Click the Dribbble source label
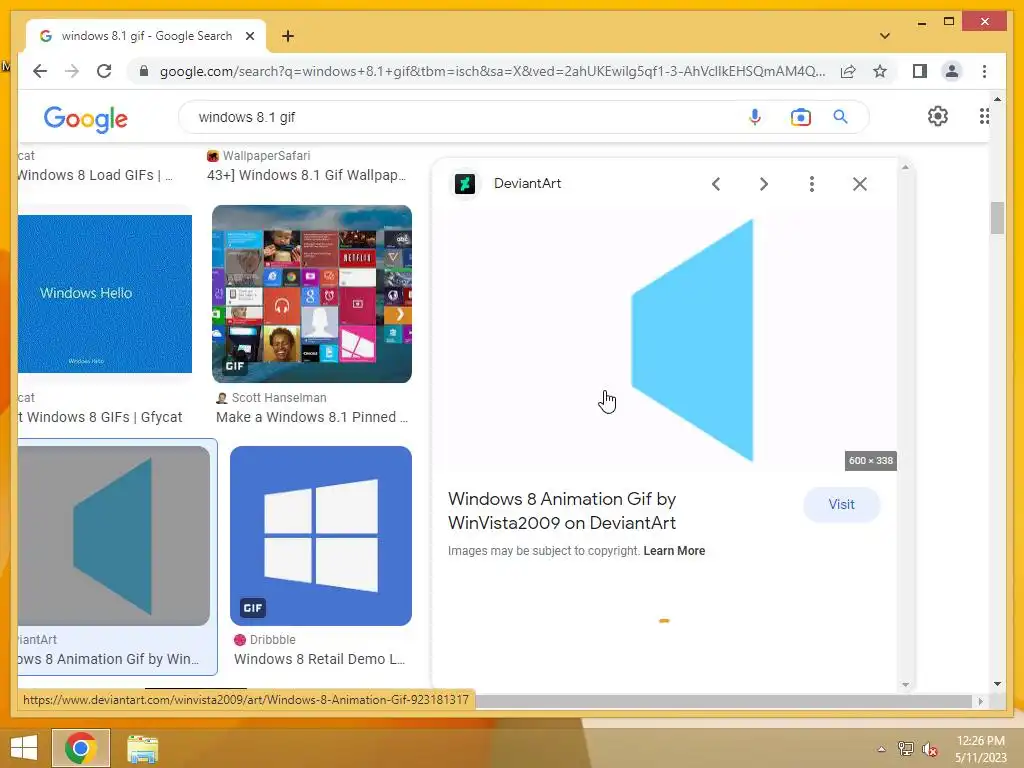This screenshot has height=768, width=1024. click(x=272, y=639)
